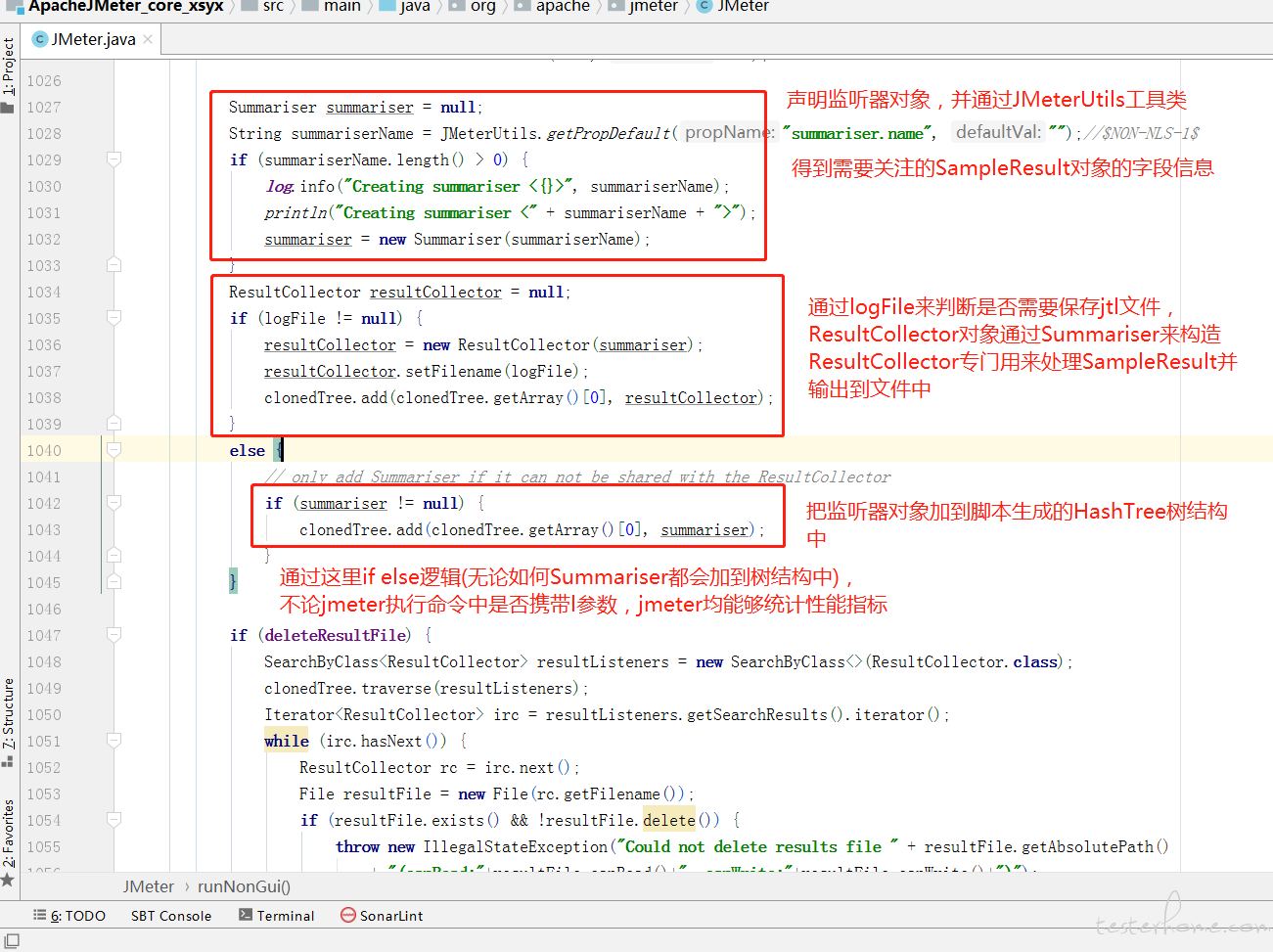Click the Project folder icon in left strip
The height and width of the screenshot is (952, 1273).
pyautogui.click(x=8, y=107)
